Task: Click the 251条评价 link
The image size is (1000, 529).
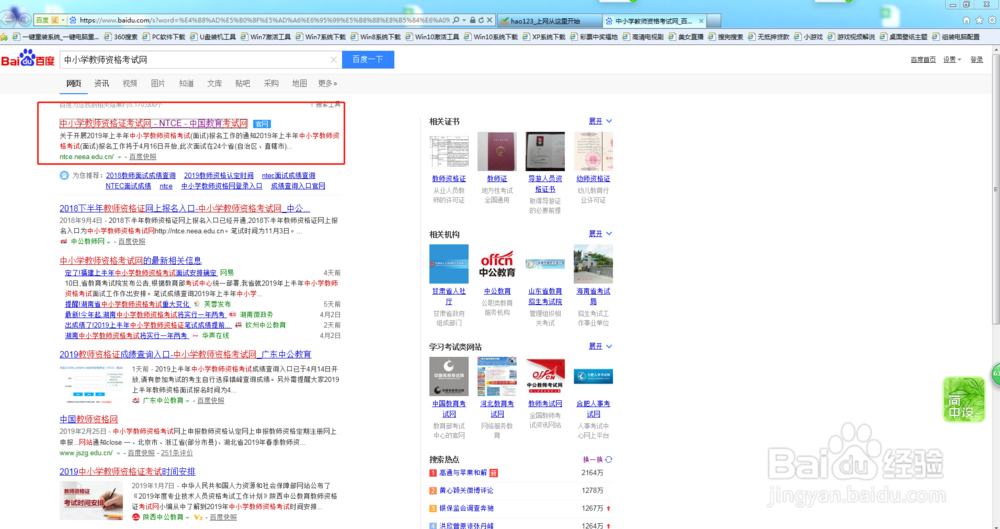Action: click(x=177, y=453)
